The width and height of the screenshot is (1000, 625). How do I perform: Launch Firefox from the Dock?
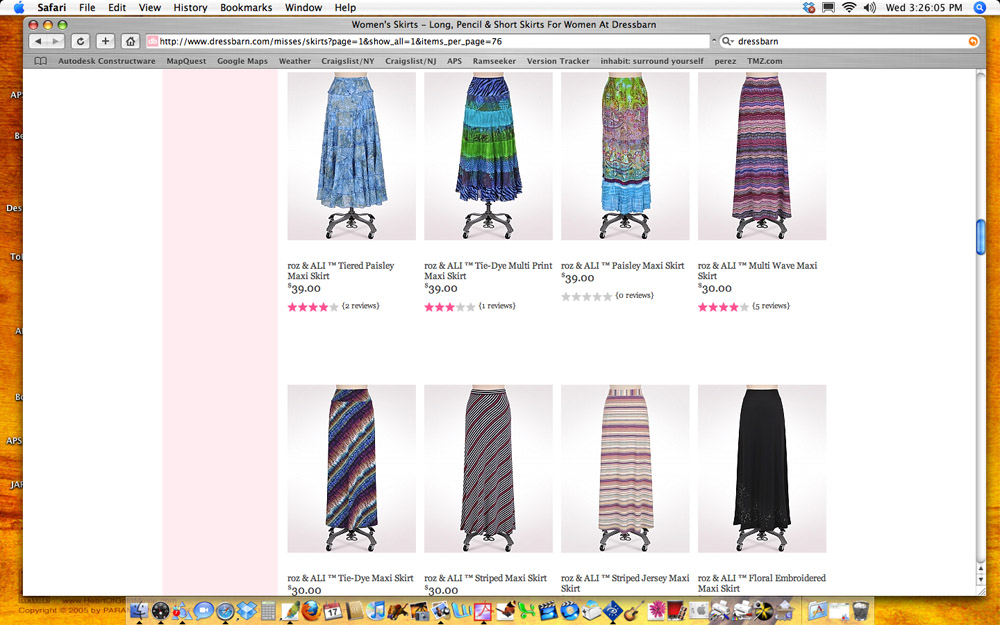tap(311, 610)
